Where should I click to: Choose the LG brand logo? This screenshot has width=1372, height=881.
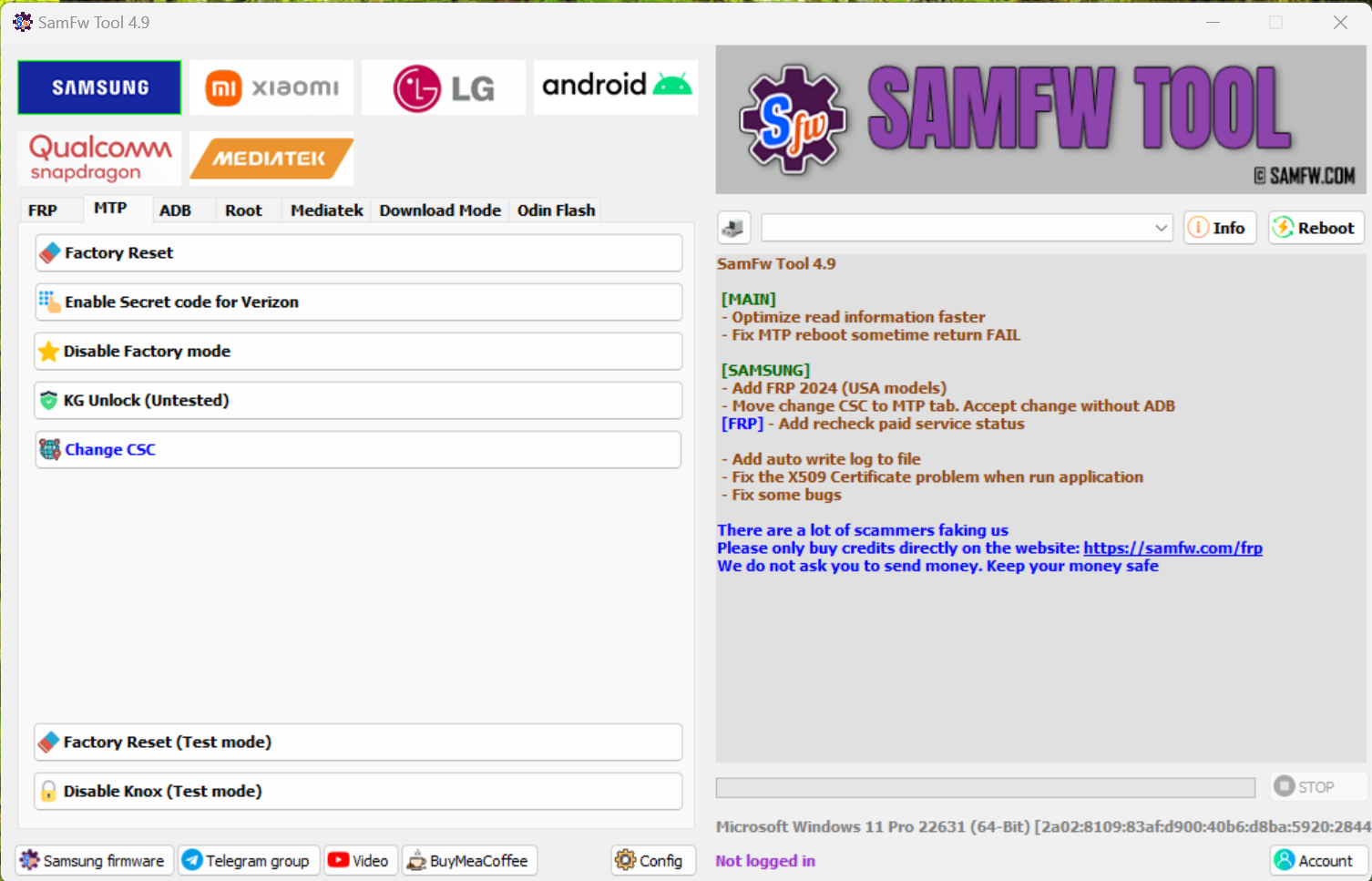[444, 87]
